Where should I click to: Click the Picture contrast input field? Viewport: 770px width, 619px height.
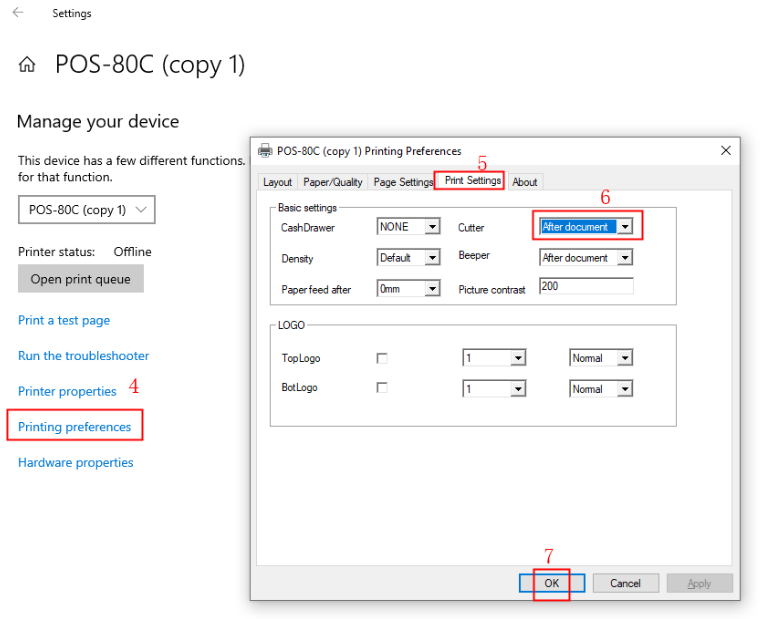[x=586, y=286]
